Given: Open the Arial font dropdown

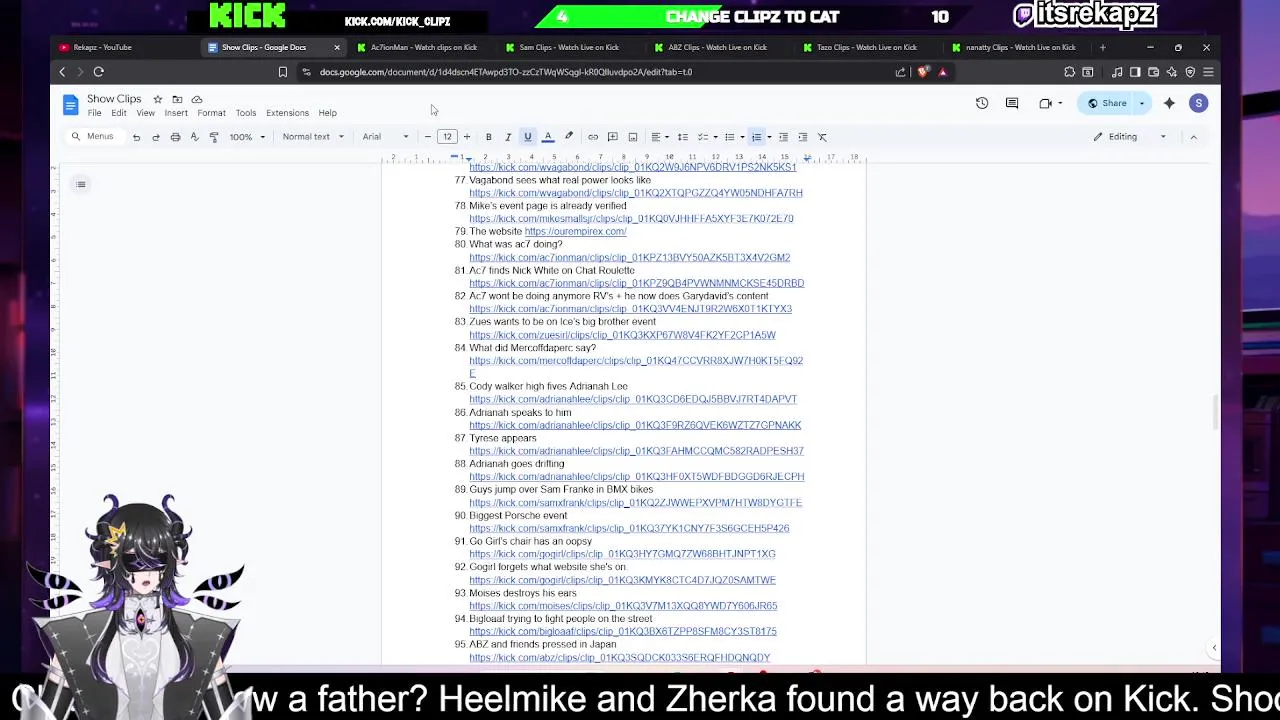Looking at the screenshot, I should 386,137.
